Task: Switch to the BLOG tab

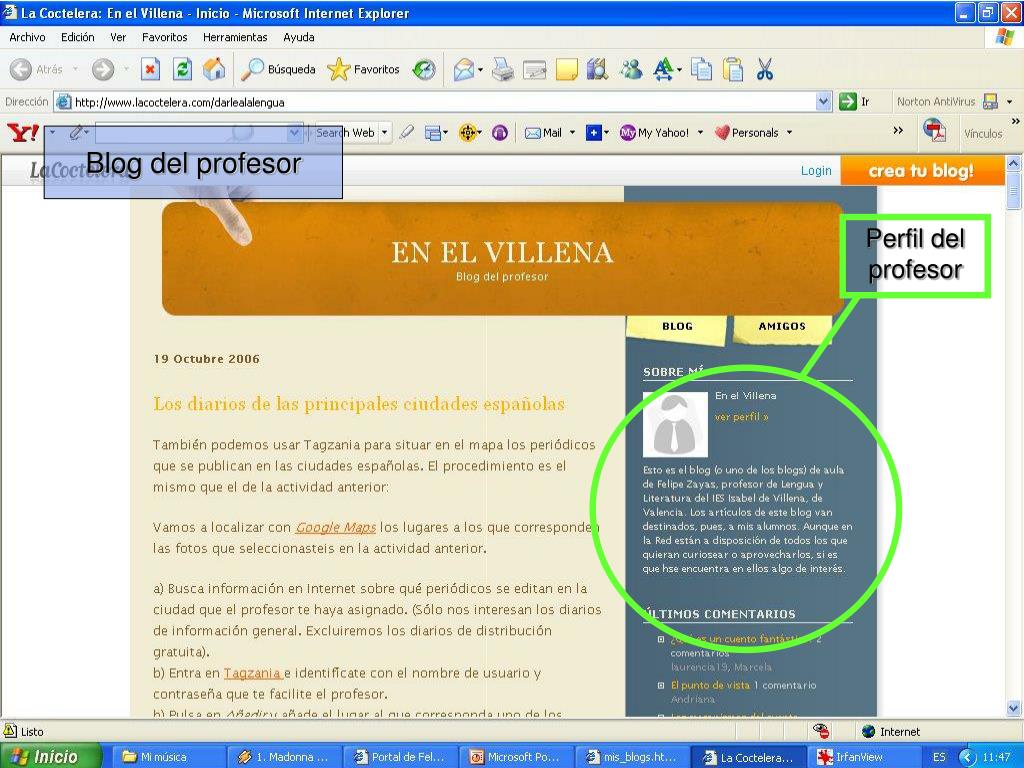Action: (x=677, y=327)
